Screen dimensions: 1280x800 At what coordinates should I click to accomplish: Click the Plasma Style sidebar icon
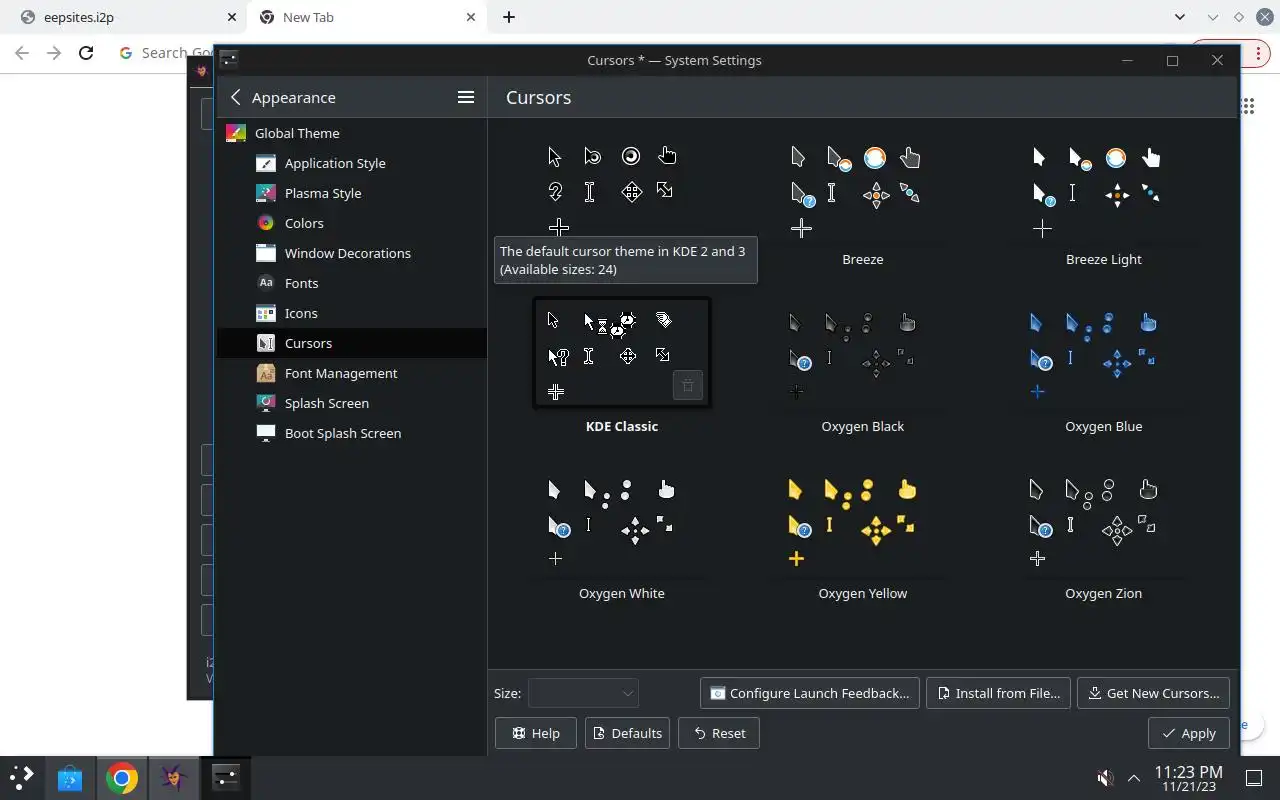(265, 193)
